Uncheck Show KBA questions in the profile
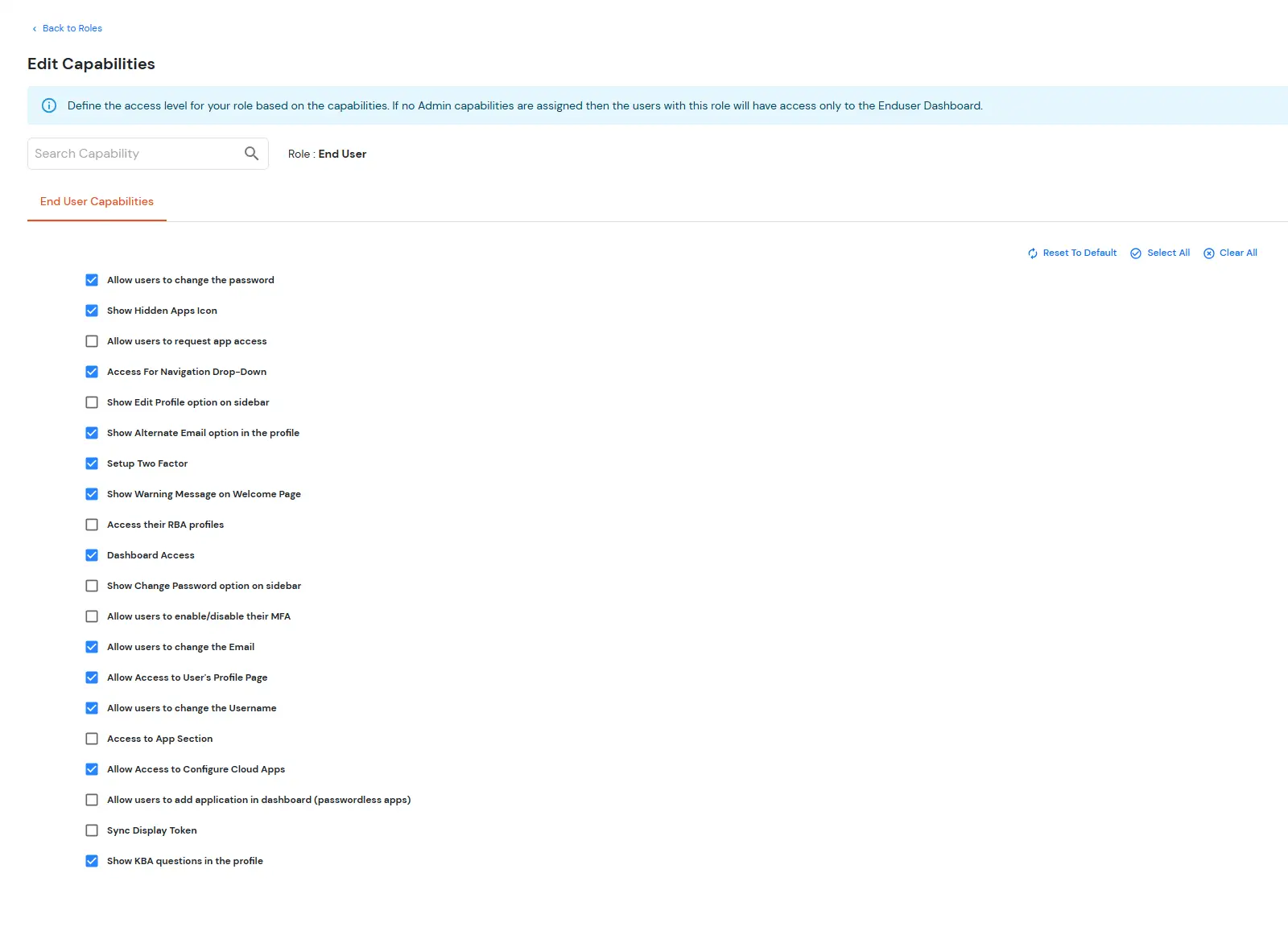 92,861
